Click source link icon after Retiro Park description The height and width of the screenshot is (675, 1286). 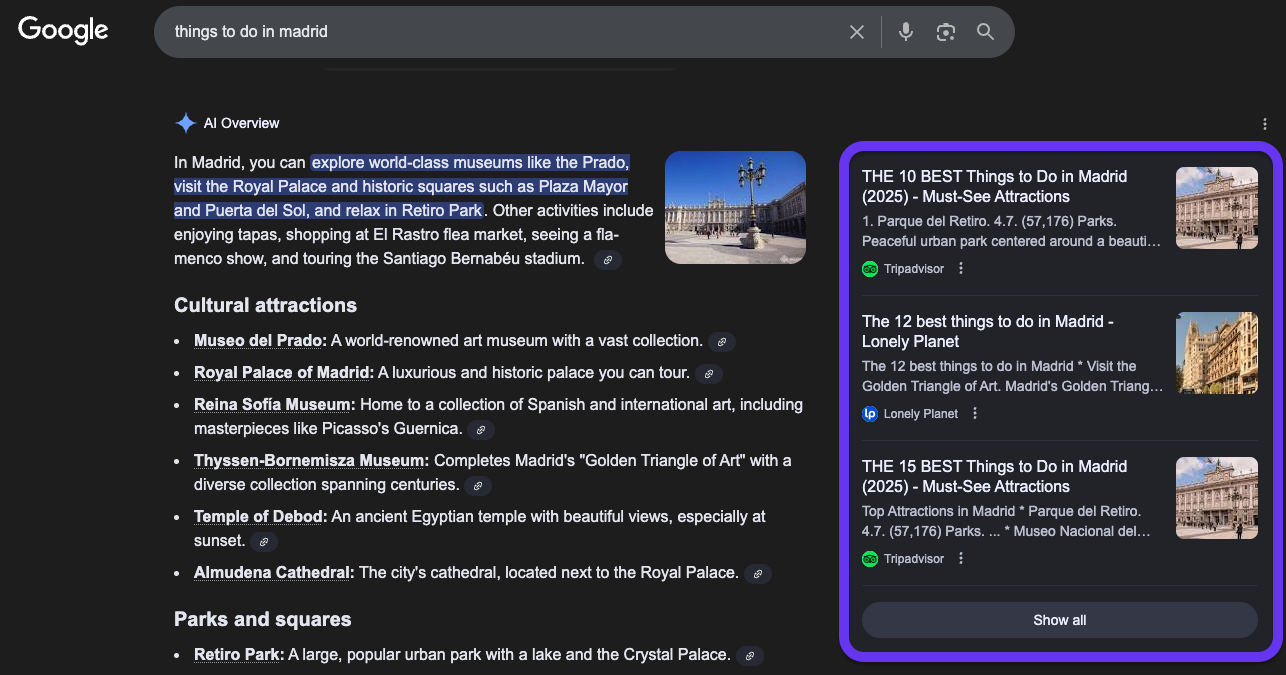(750, 656)
